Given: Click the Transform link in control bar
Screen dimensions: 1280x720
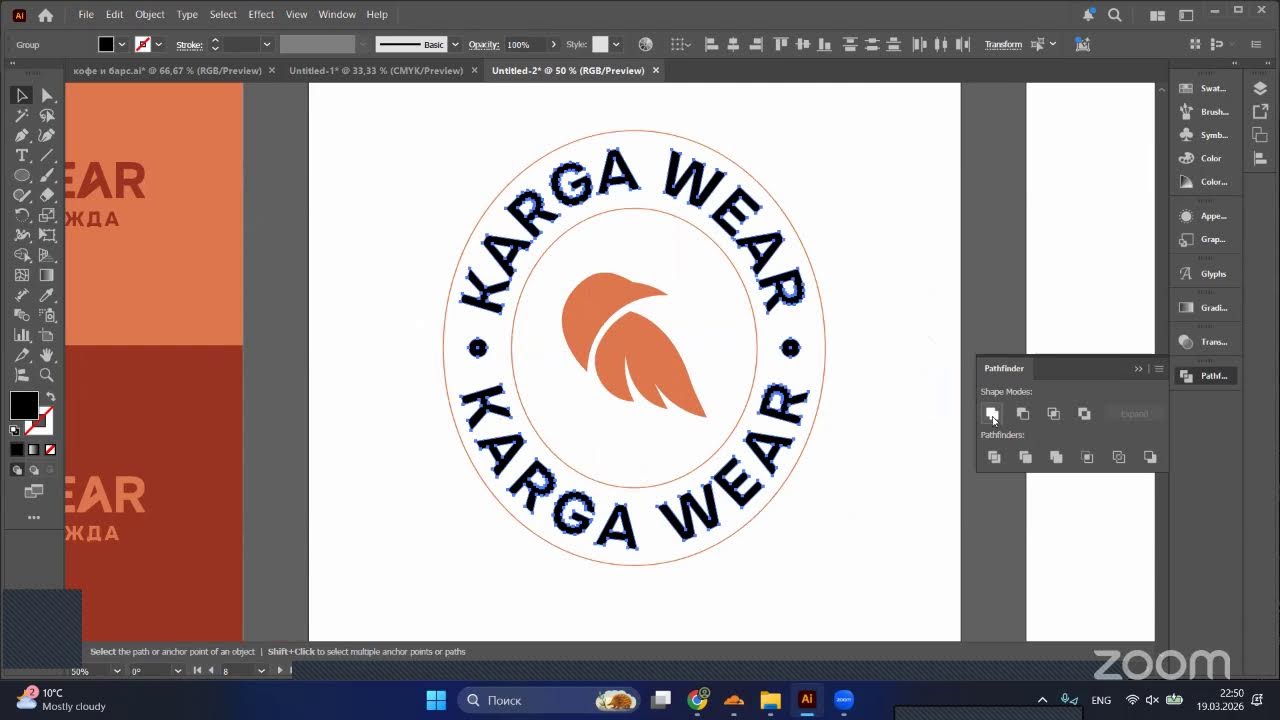Looking at the screenshot, I should tap(1003, 45).
